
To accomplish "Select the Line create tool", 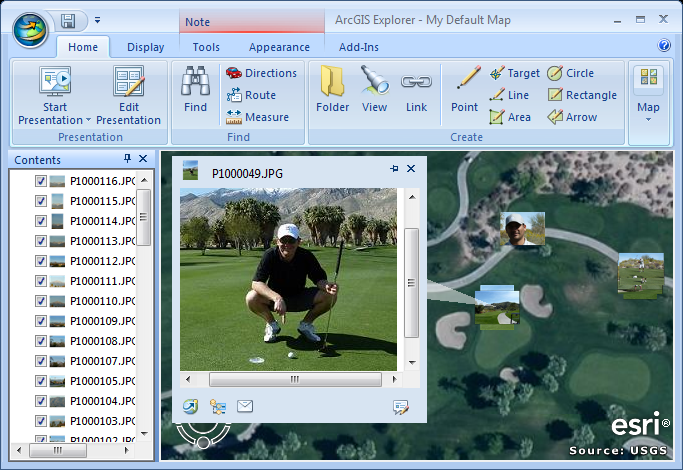I will [509, 95].
